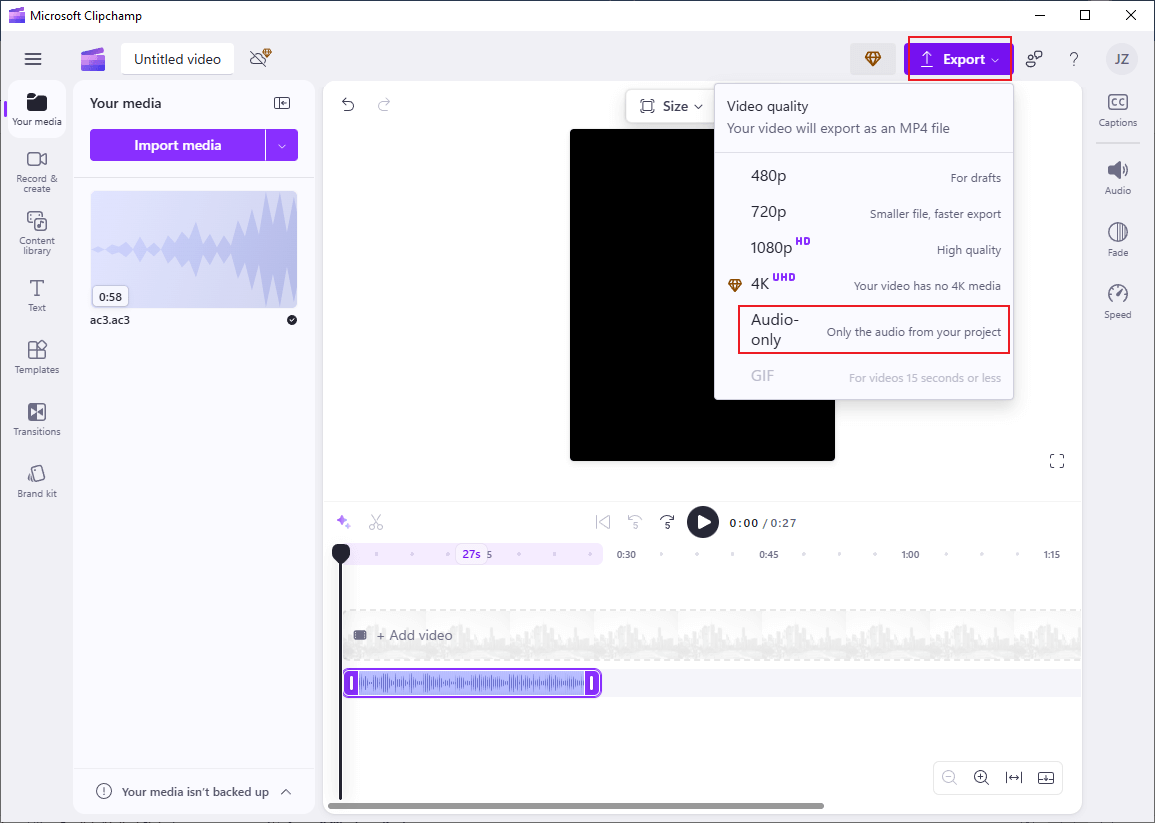Open the Templates panel
Viewport: 1155px width, 823px height.
point(37,357)
